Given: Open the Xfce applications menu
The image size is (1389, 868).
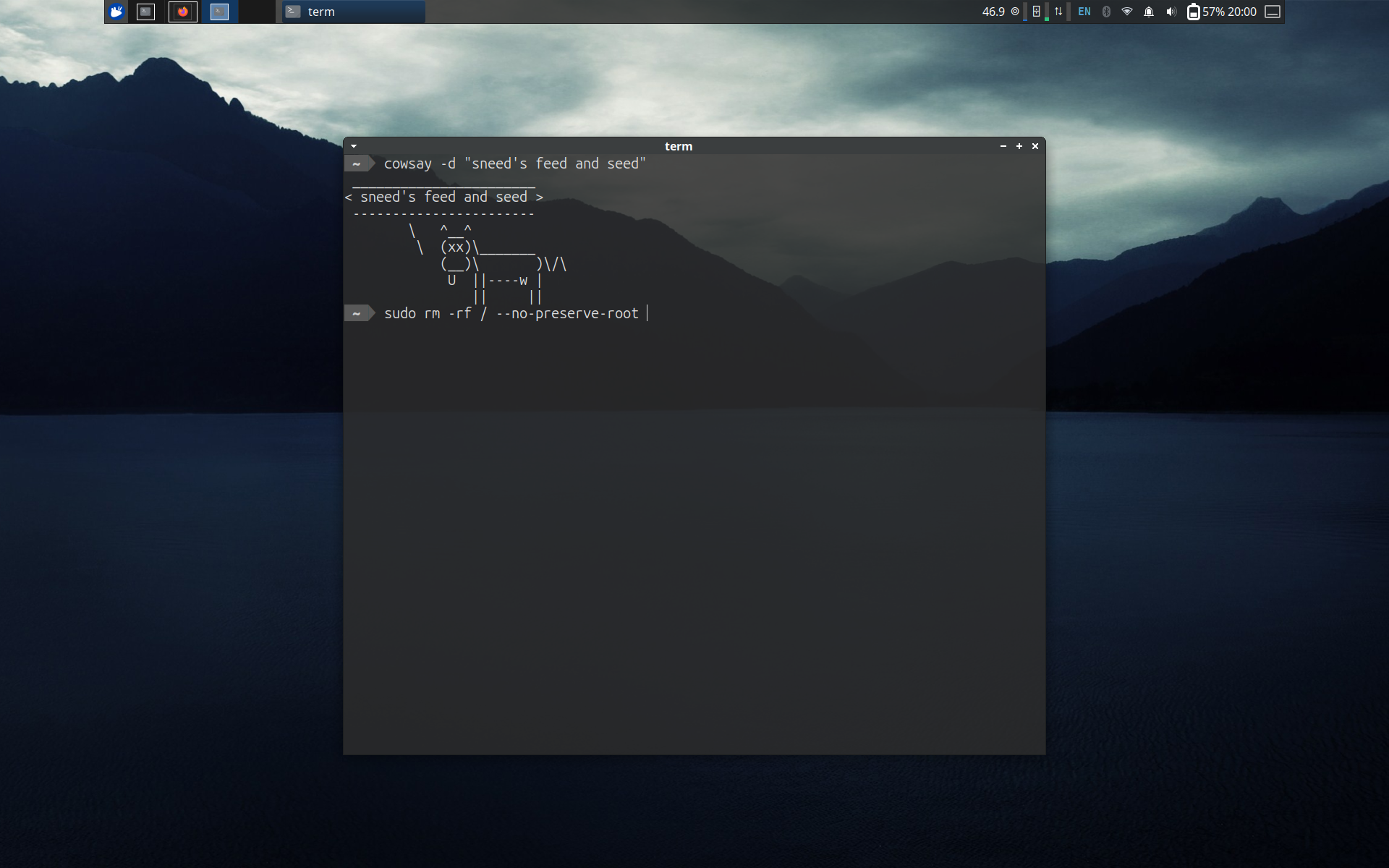Looking at the screenshot, I should pos(116,12).
